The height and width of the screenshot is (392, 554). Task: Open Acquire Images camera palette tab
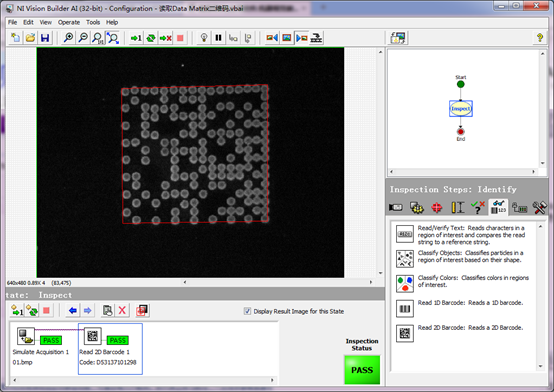(x=396, y=207)
